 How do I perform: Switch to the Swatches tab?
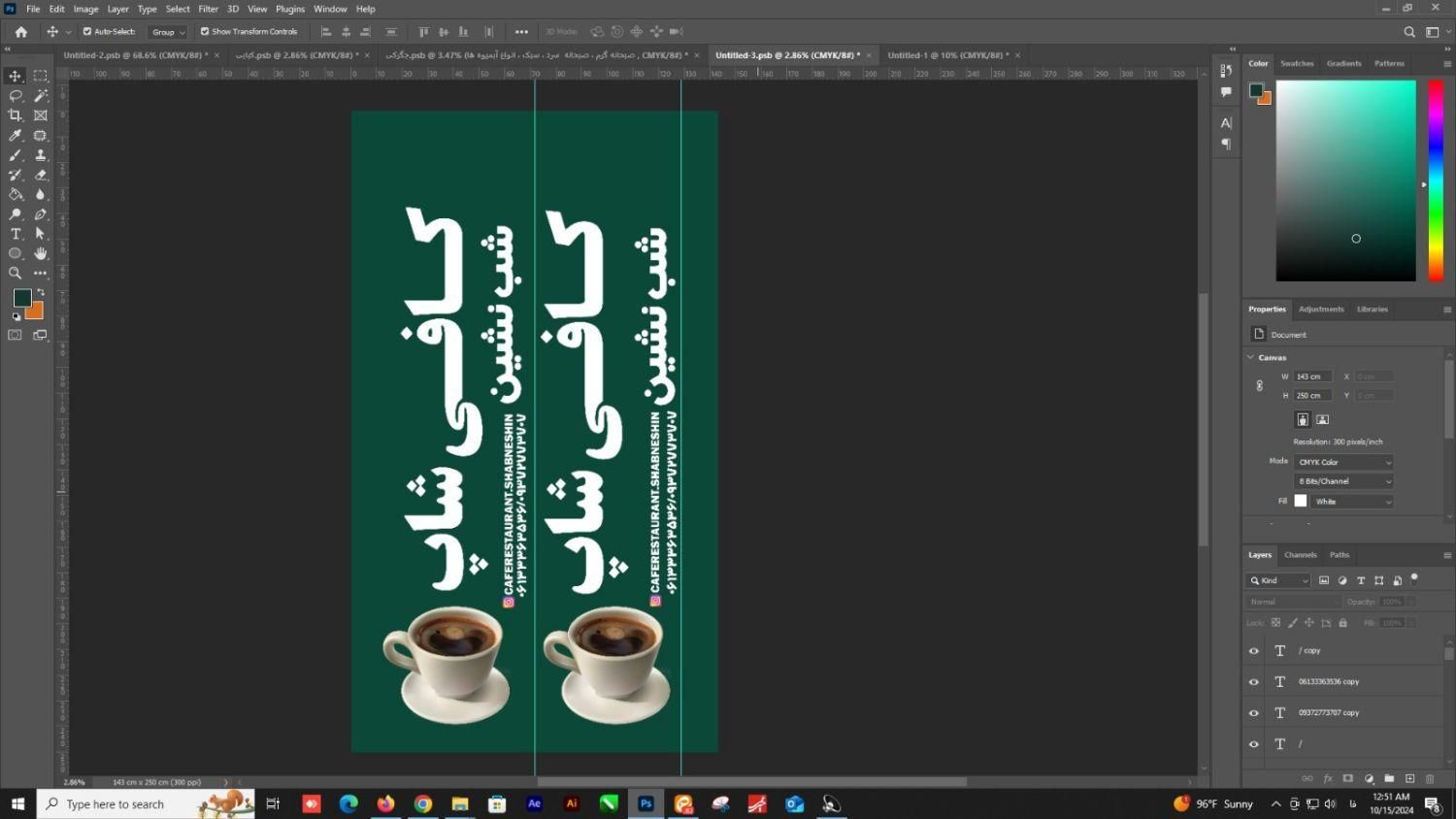point(1297,63)
